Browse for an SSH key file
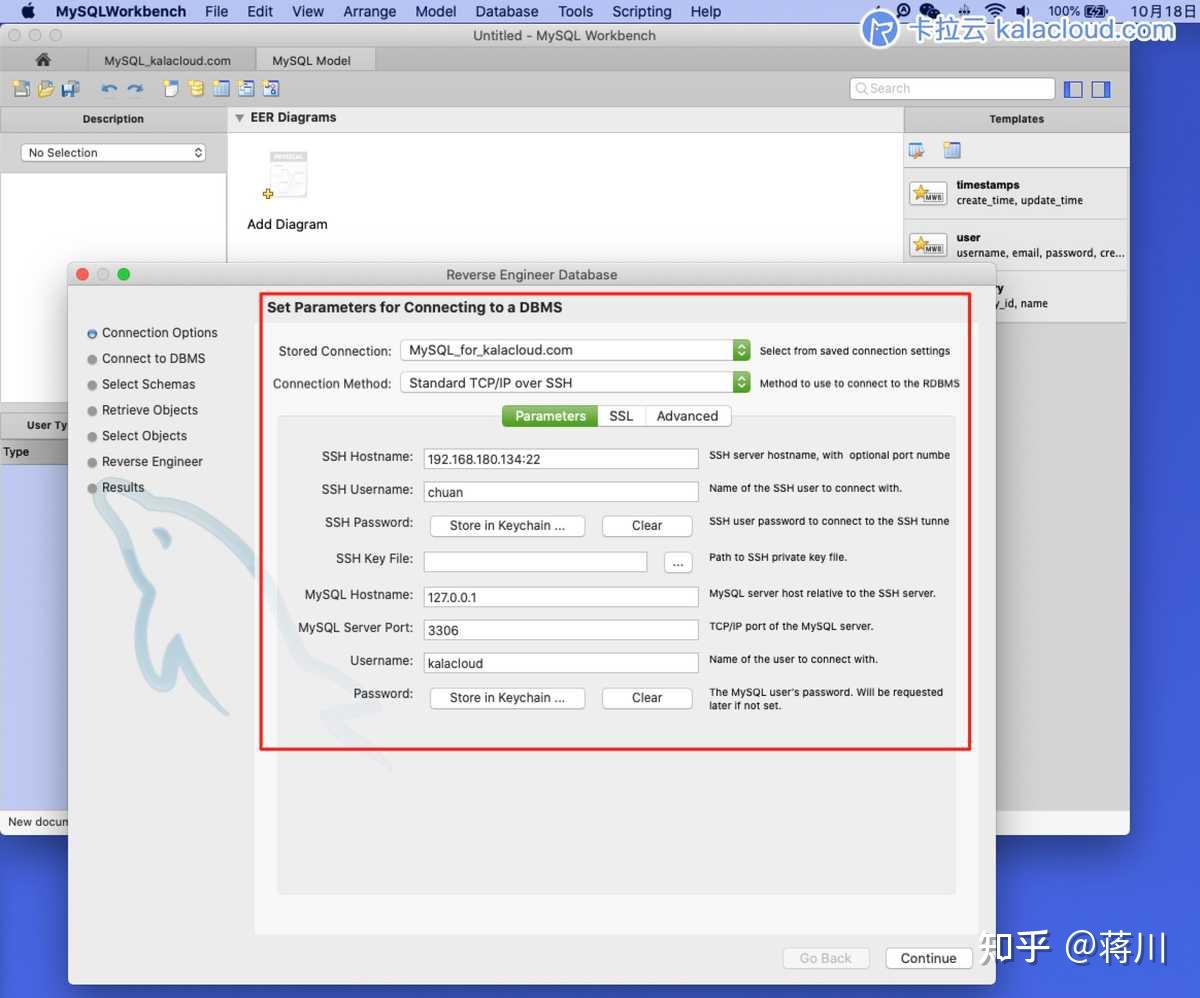Image resolution: width=1200 pixels, height=998 pixels. tap(678, 562)
